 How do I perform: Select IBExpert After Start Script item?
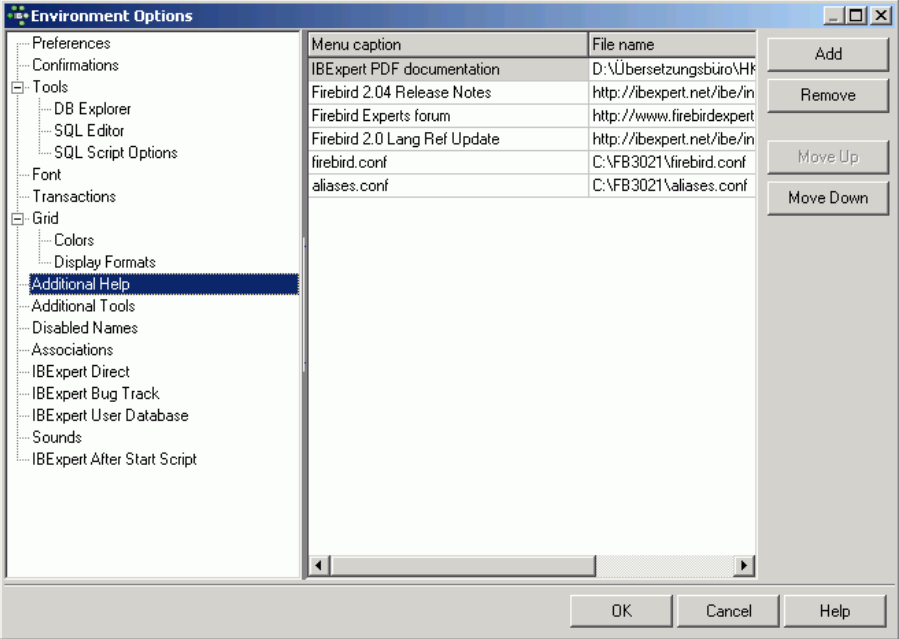coord(114,459)
